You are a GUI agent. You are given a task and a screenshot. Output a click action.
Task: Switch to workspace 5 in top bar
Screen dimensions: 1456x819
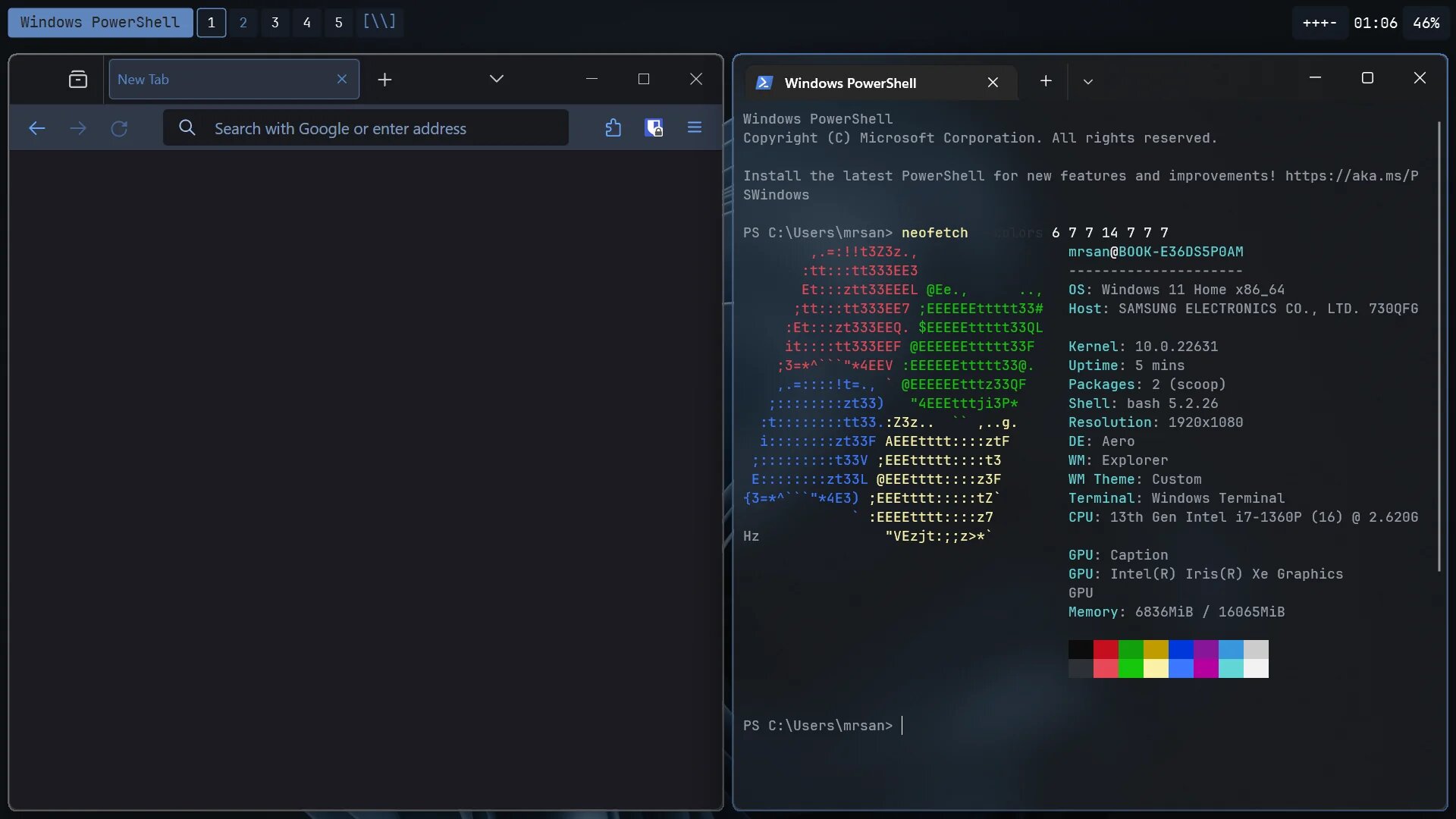pyautogui.click(x=339, y=23)
